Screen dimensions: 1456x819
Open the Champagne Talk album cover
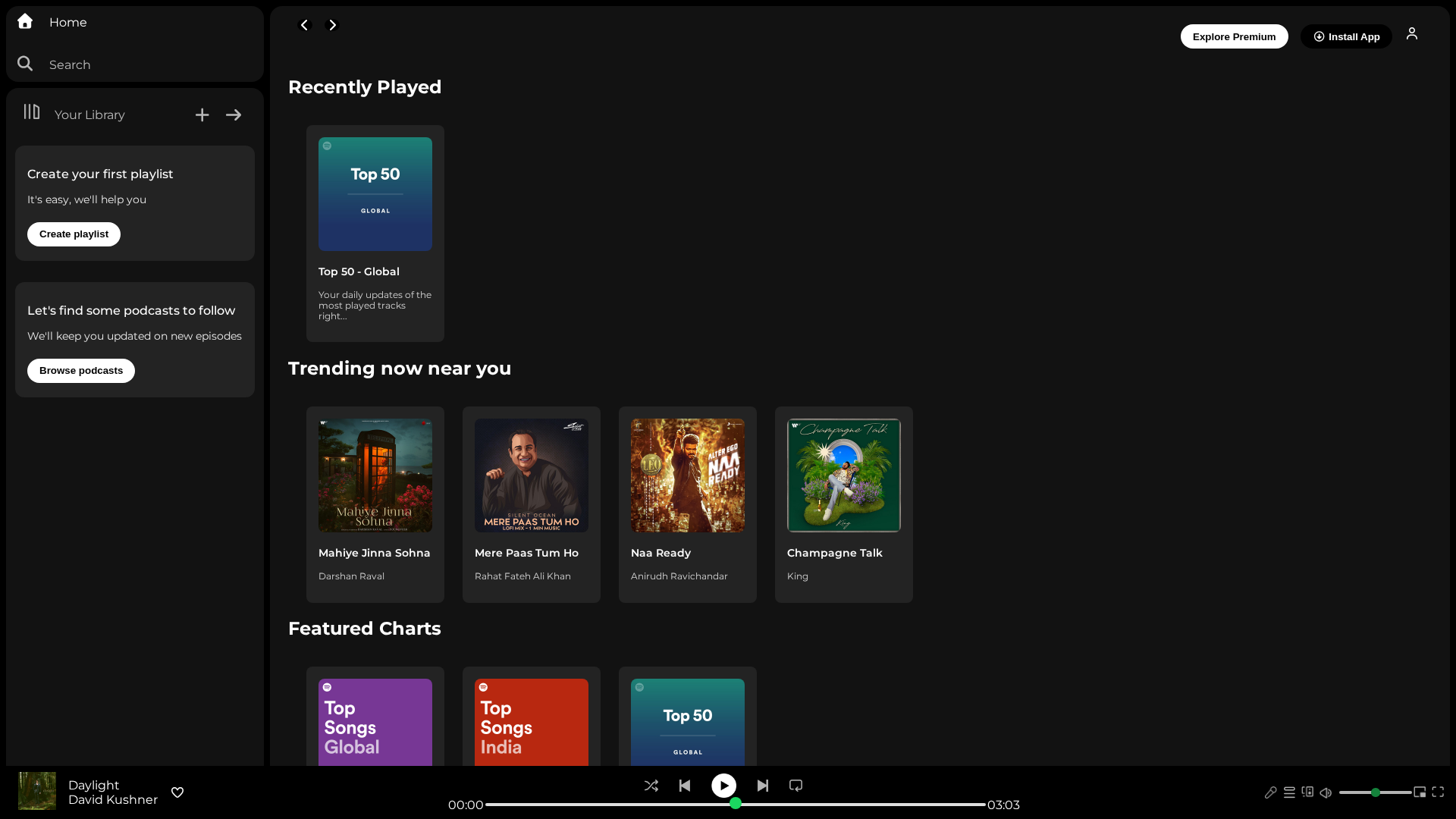point(844,475)
